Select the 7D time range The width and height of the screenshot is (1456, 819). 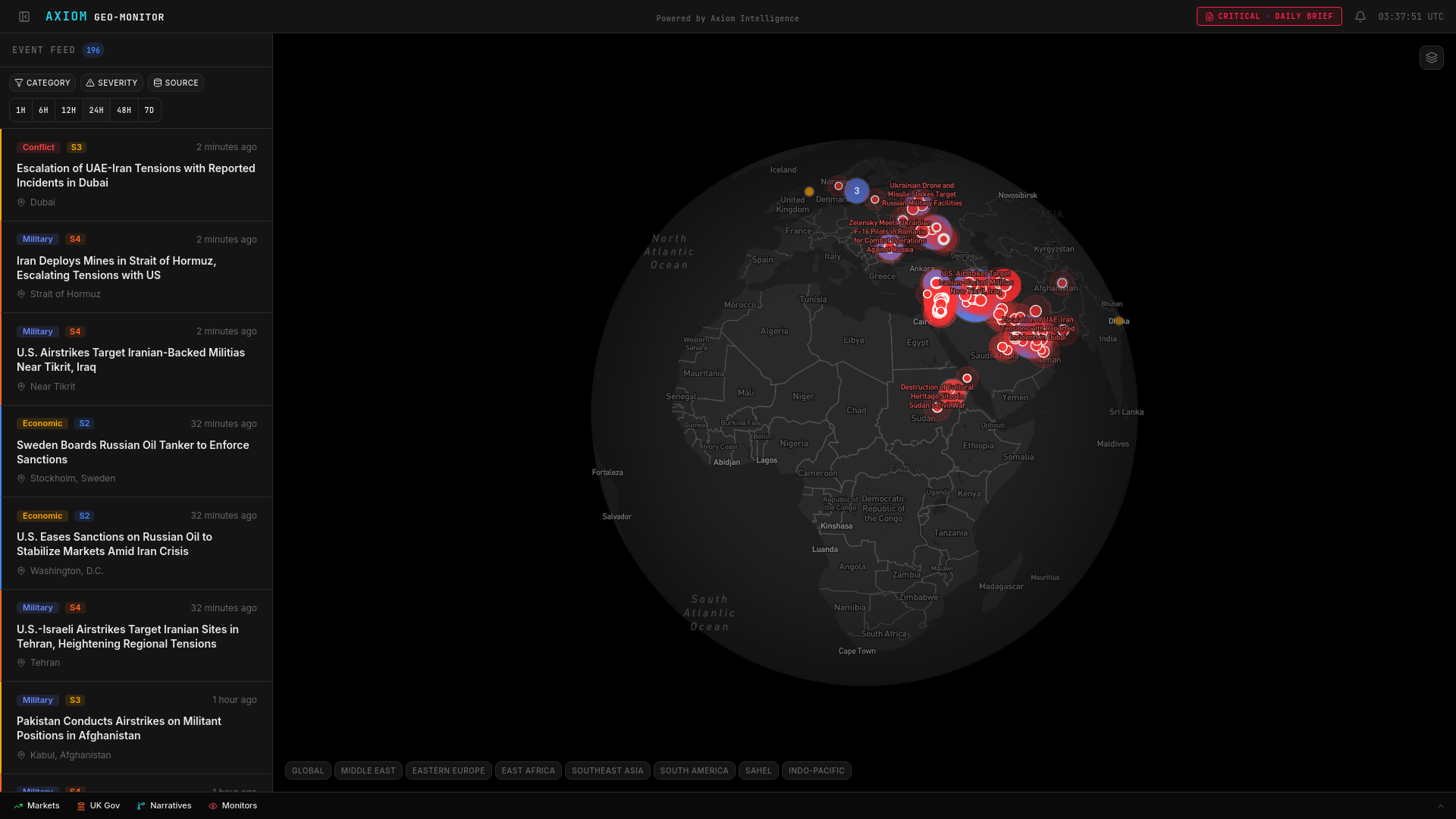[x=149, y=111]
